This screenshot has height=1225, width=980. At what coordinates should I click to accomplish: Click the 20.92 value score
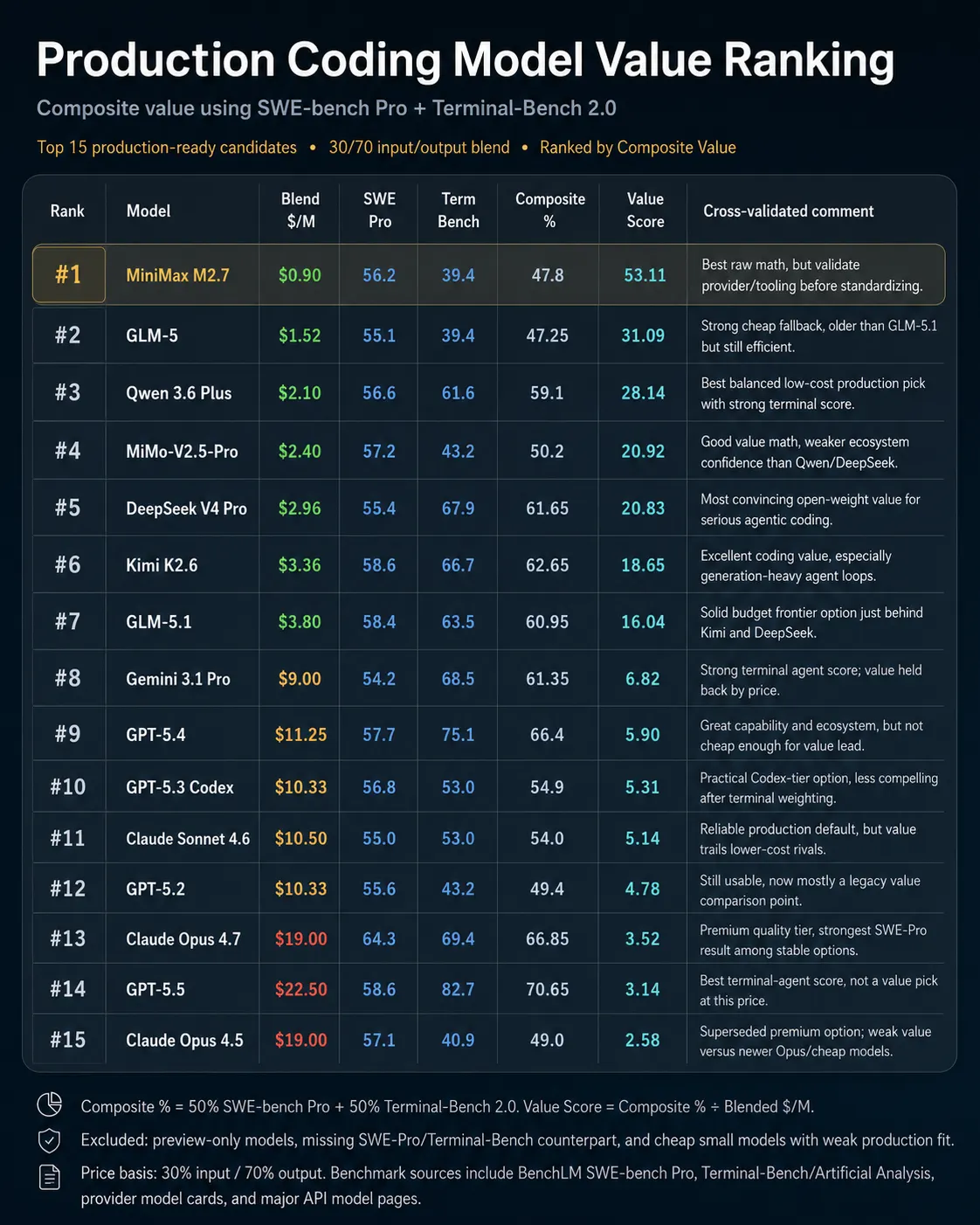643,452
